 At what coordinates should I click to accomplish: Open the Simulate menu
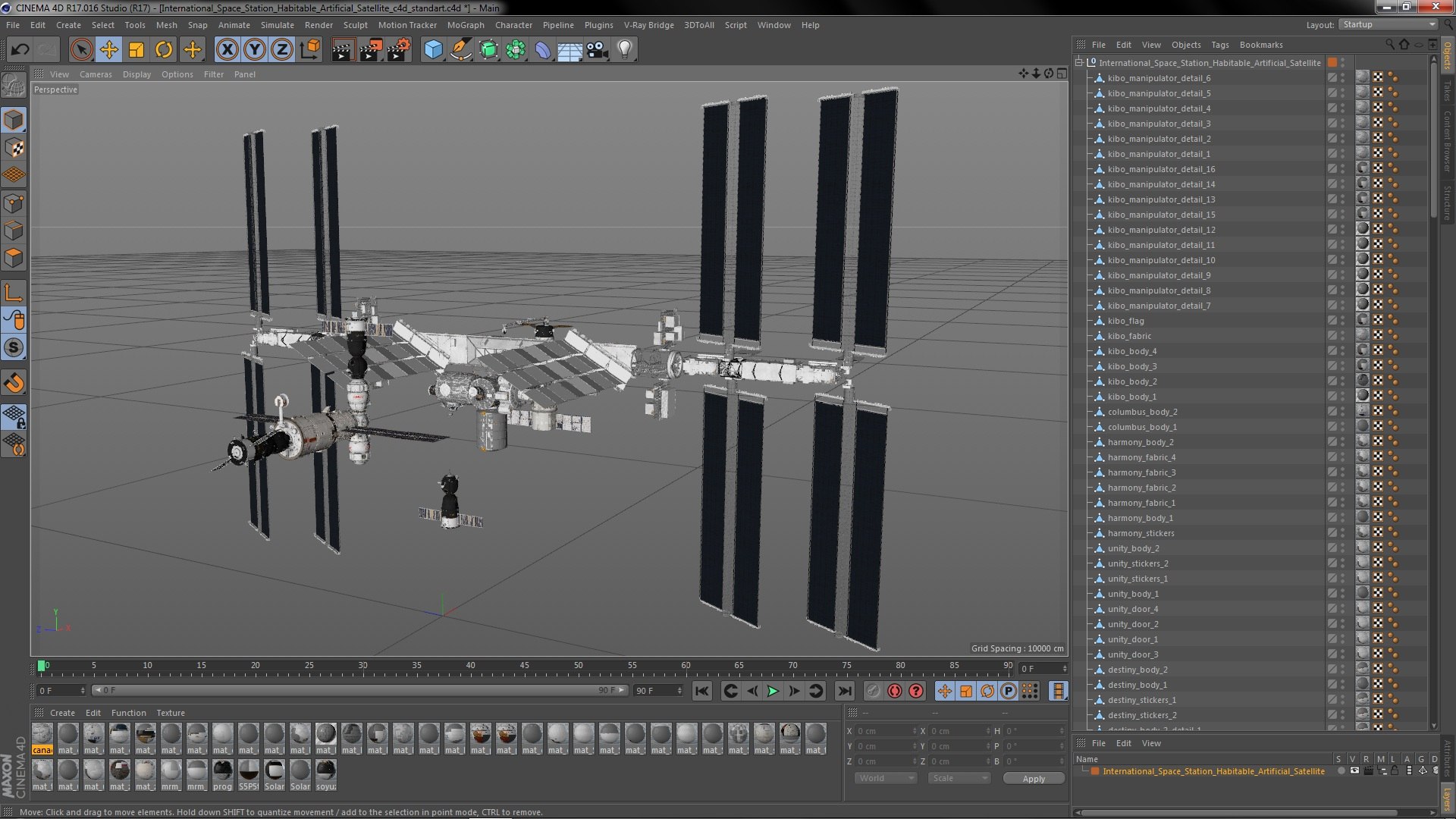pyautogui.click(x=277, y=25)
